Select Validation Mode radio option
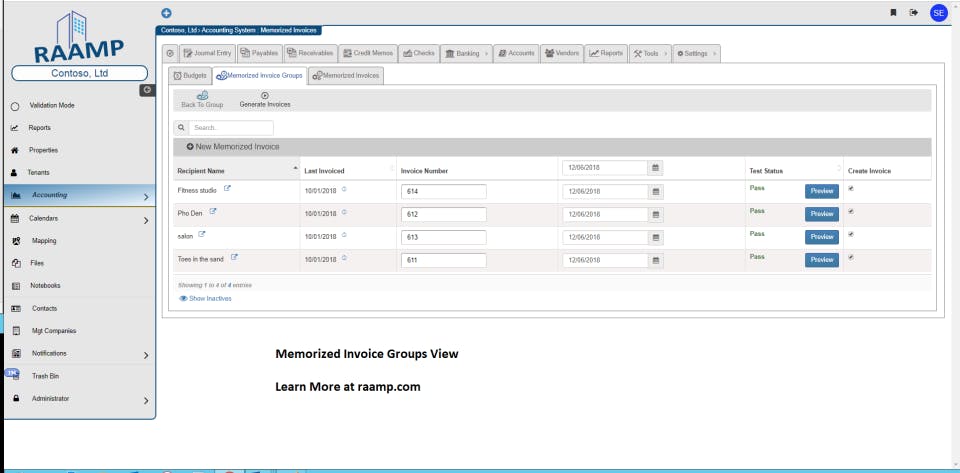960x473 pixels. coord(15,106)
